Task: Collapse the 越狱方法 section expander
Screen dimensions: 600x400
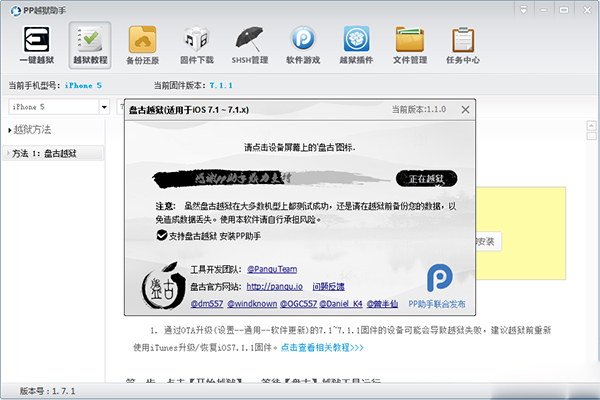Action: (9, 130)
